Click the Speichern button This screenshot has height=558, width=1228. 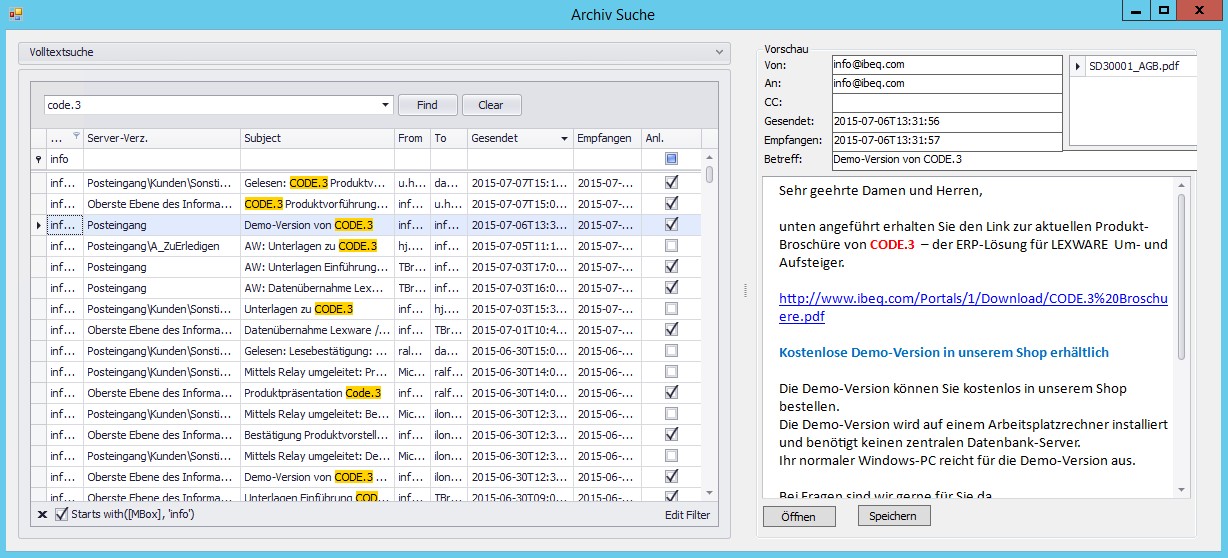894,516
